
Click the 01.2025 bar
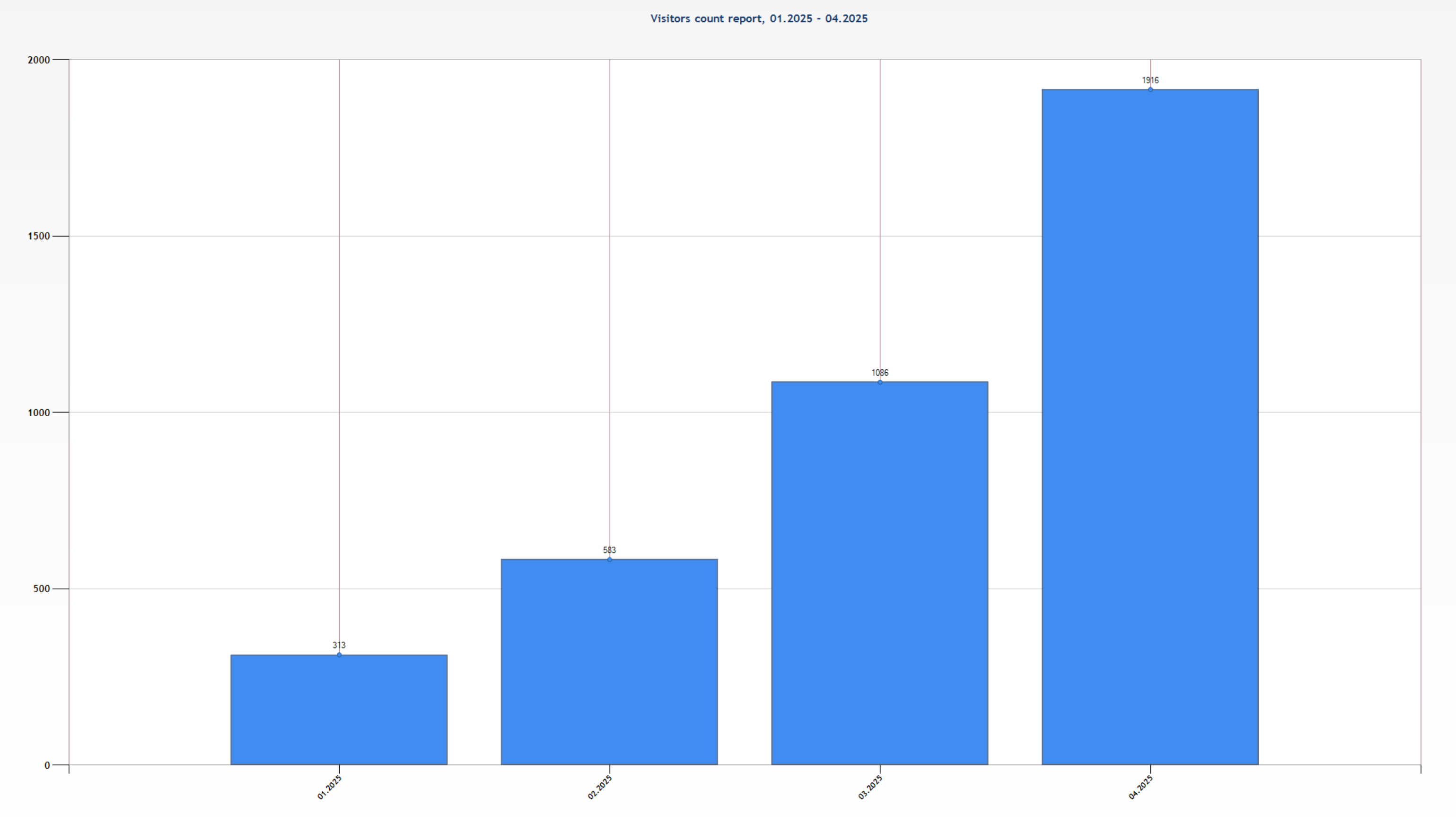point(339,710)
